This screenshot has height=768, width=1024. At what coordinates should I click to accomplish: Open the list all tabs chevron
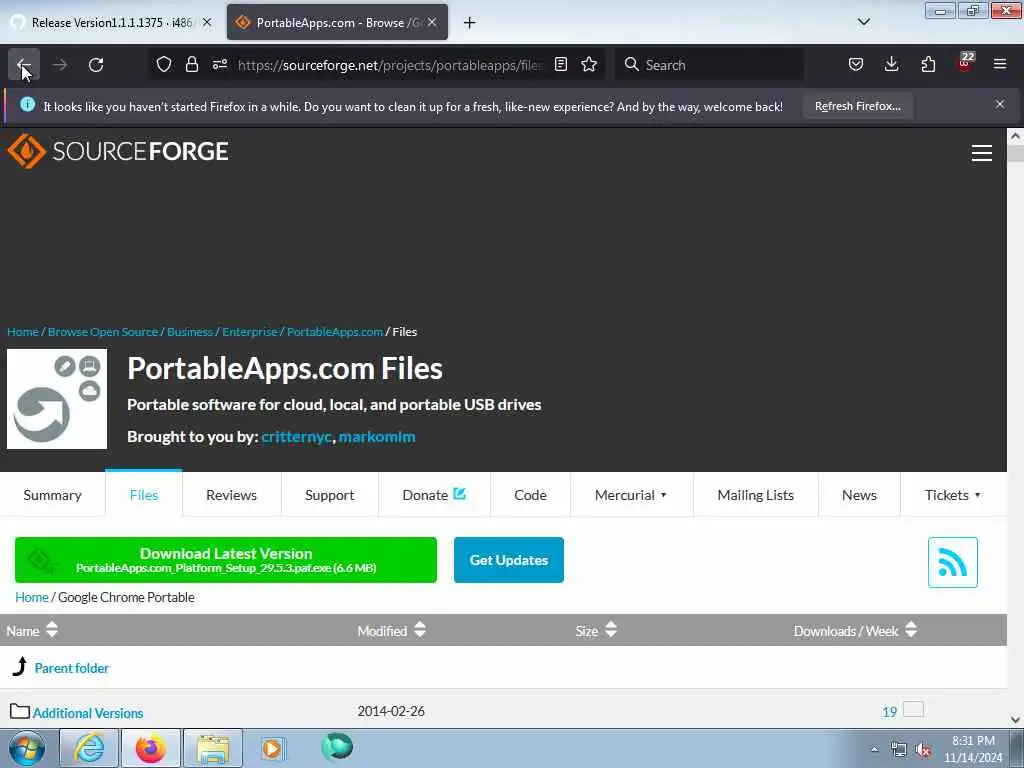coord(863,22)
